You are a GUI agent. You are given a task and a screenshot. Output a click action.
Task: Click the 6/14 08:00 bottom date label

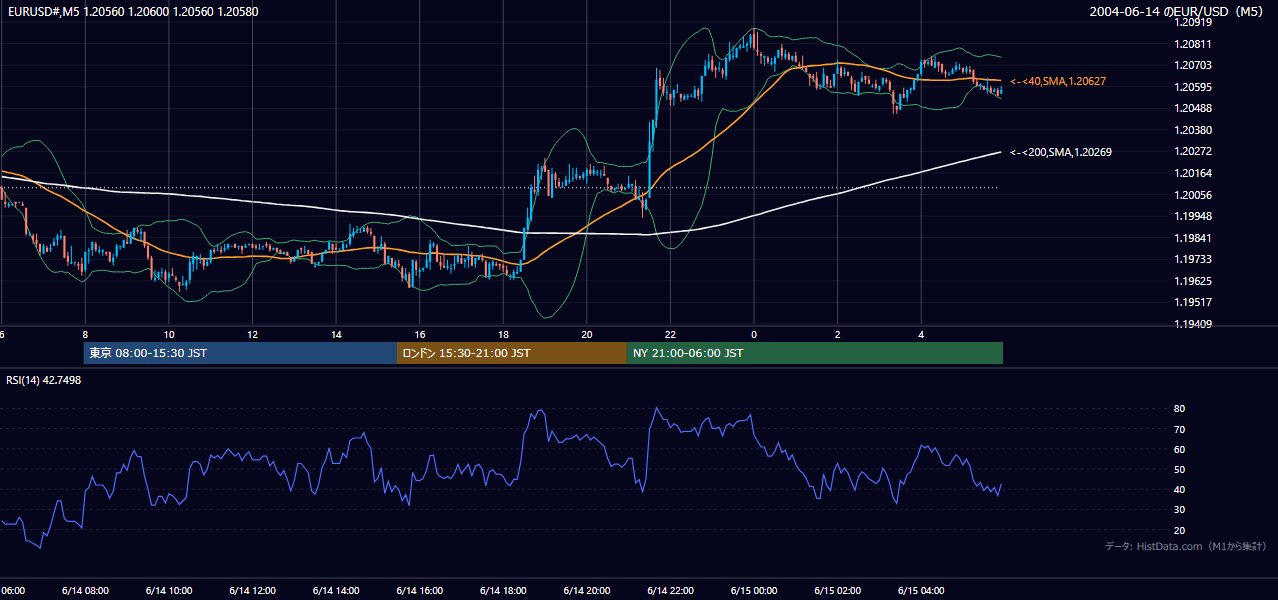click(x=86, y=590)
